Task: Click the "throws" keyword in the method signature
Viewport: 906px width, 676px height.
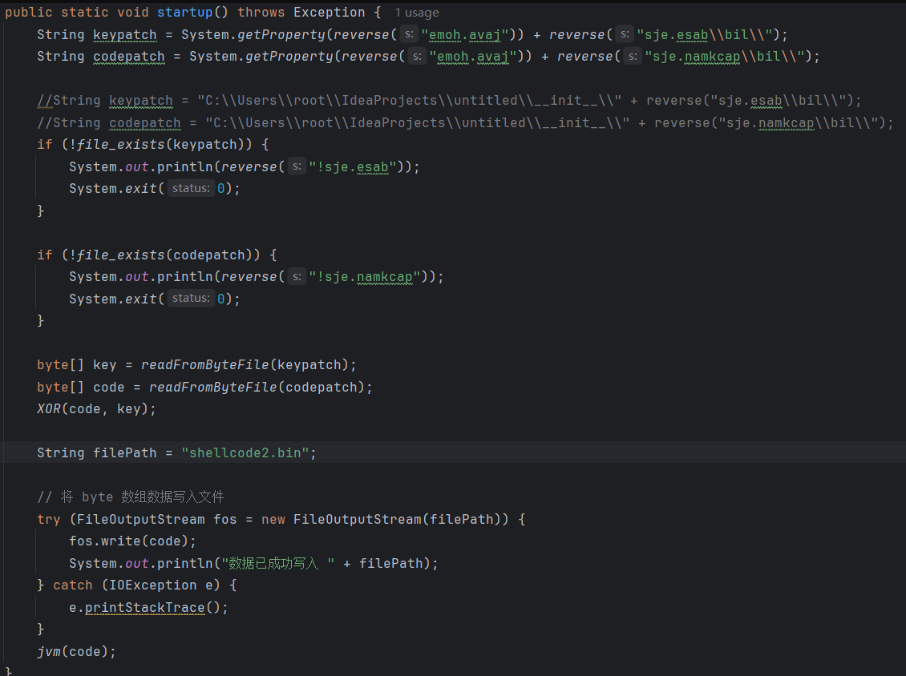Action: [261, 12]
